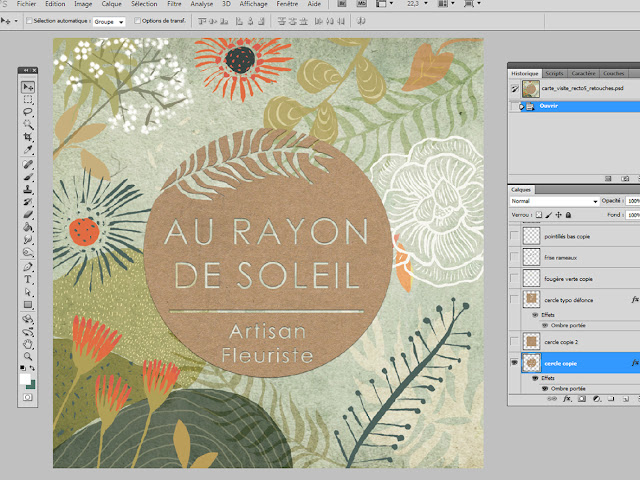Toggle Quick Mask mode
The image size is (640, 480).
(28, 397)
